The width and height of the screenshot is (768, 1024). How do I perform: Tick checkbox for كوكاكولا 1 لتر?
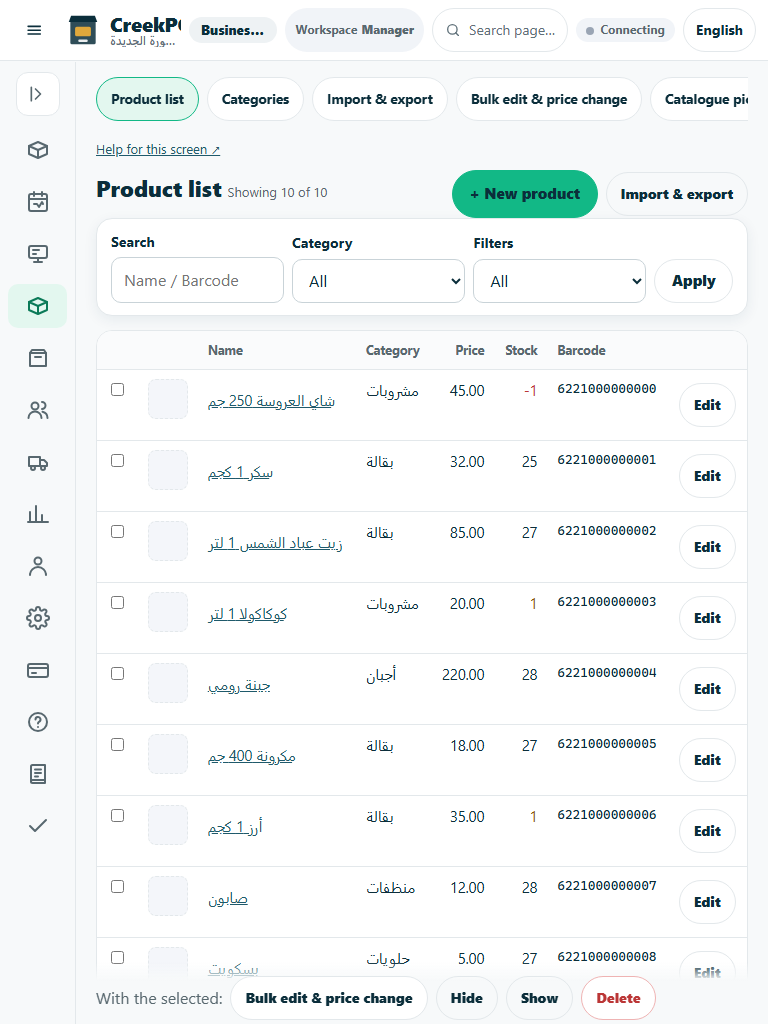(118, 602)
